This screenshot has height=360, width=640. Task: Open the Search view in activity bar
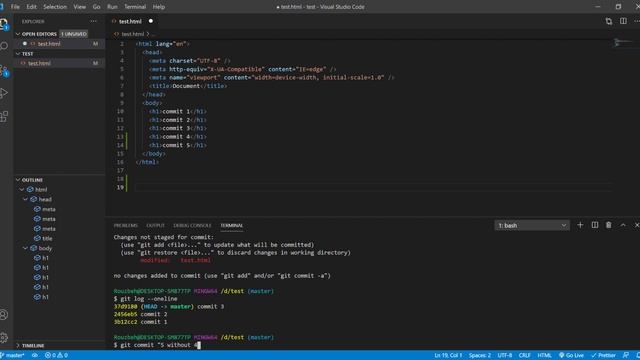pos(4,46)
